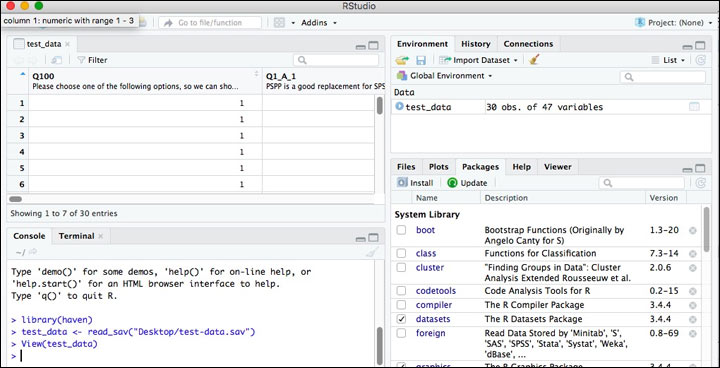This screenshot has height=368, width=720.
Task: Open the Project: (None) menu
Action: point(675,23)
